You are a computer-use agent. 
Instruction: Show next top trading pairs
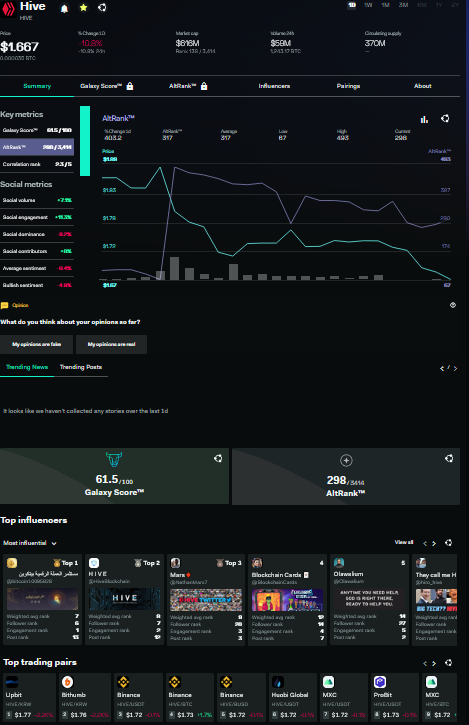click(x=434, y=664)
